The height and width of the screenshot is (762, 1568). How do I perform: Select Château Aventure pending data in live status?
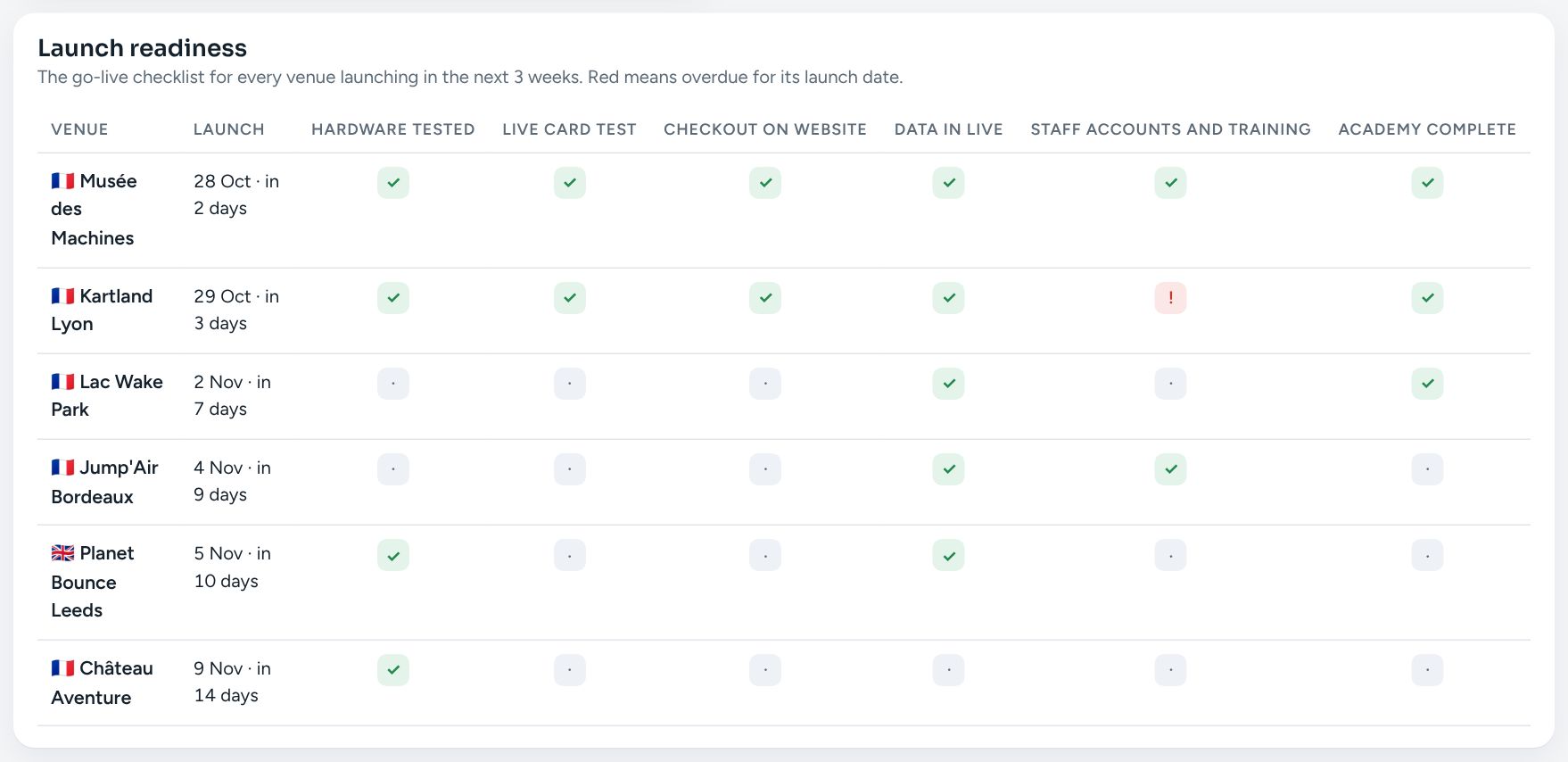coord(948,670)
